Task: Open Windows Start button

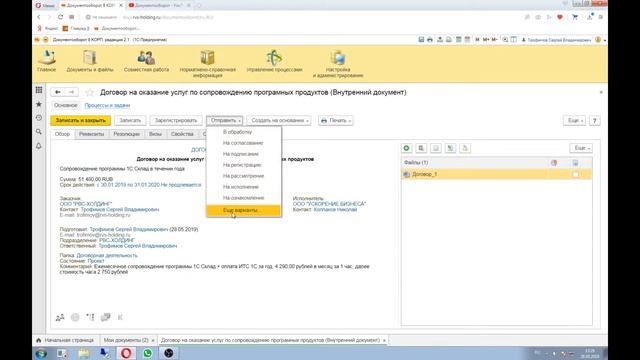Action: click(x=41, y=353)
